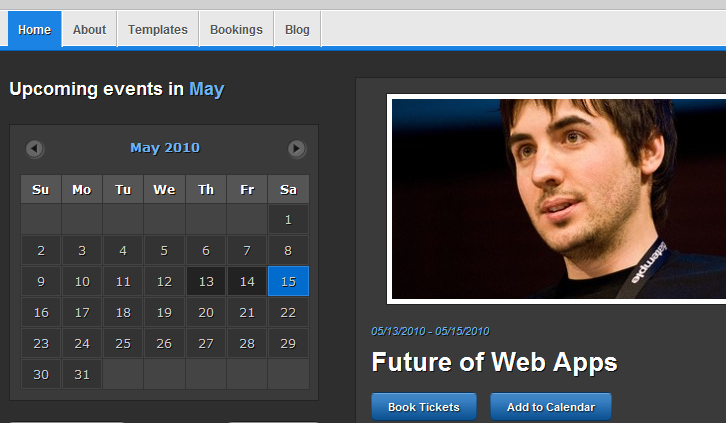The image size is (726, 423).
Task: Open the Future of Web Apps event photo
Action: click(x=556, y=199)
